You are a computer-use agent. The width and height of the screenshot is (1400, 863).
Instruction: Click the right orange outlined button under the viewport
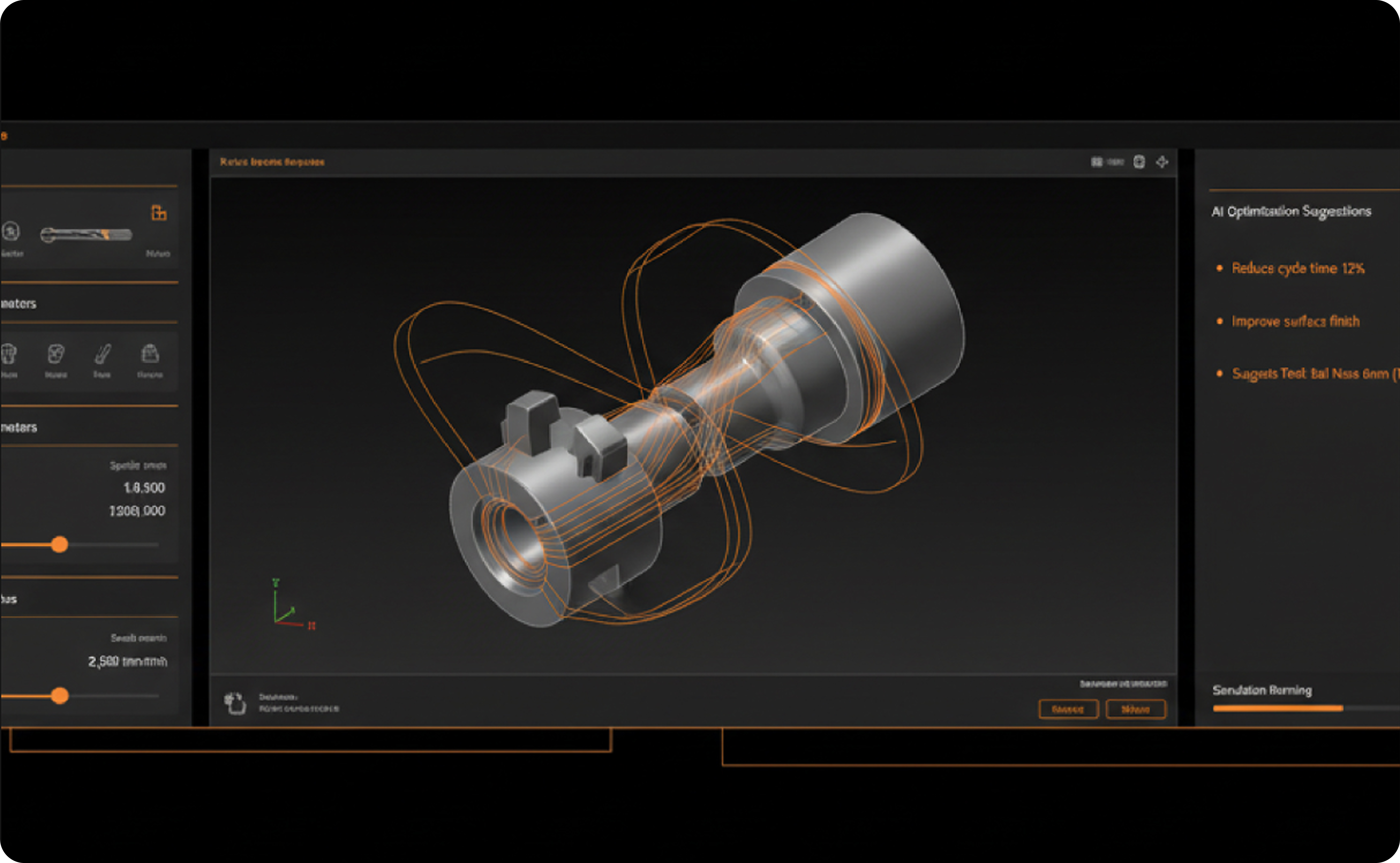(x=1136, y=709)
